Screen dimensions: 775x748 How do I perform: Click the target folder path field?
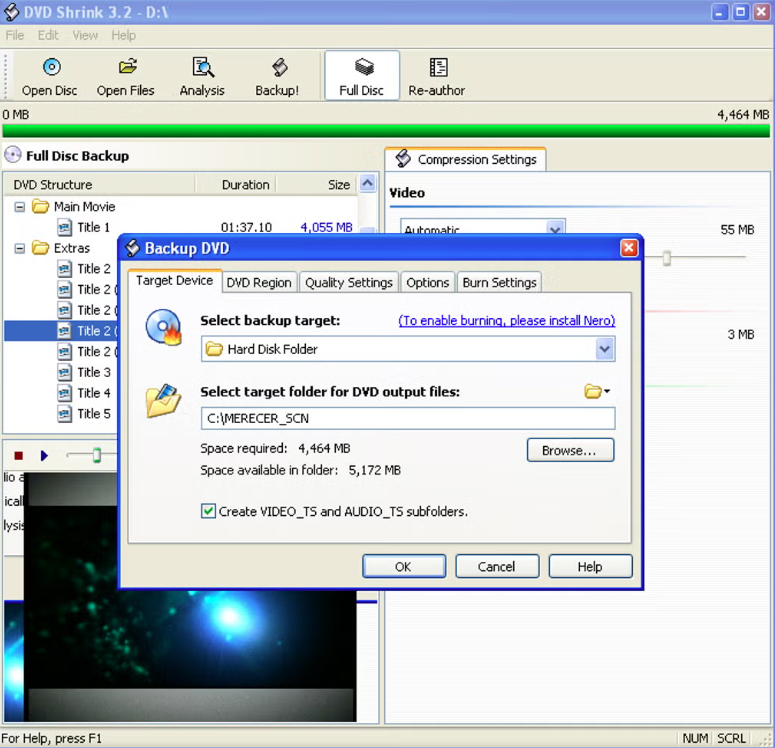pyautogui.click(x=408, y=418)
